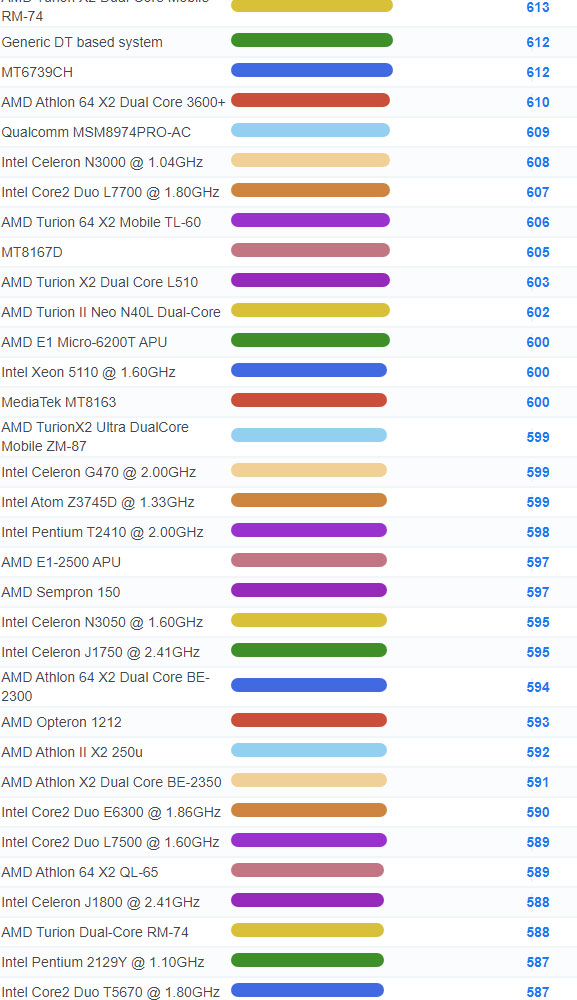This screenshot has height=1000, width=577.
Task: Open AMD Turion 64 X2 Mobile TL-60
Action: (101, 223)
